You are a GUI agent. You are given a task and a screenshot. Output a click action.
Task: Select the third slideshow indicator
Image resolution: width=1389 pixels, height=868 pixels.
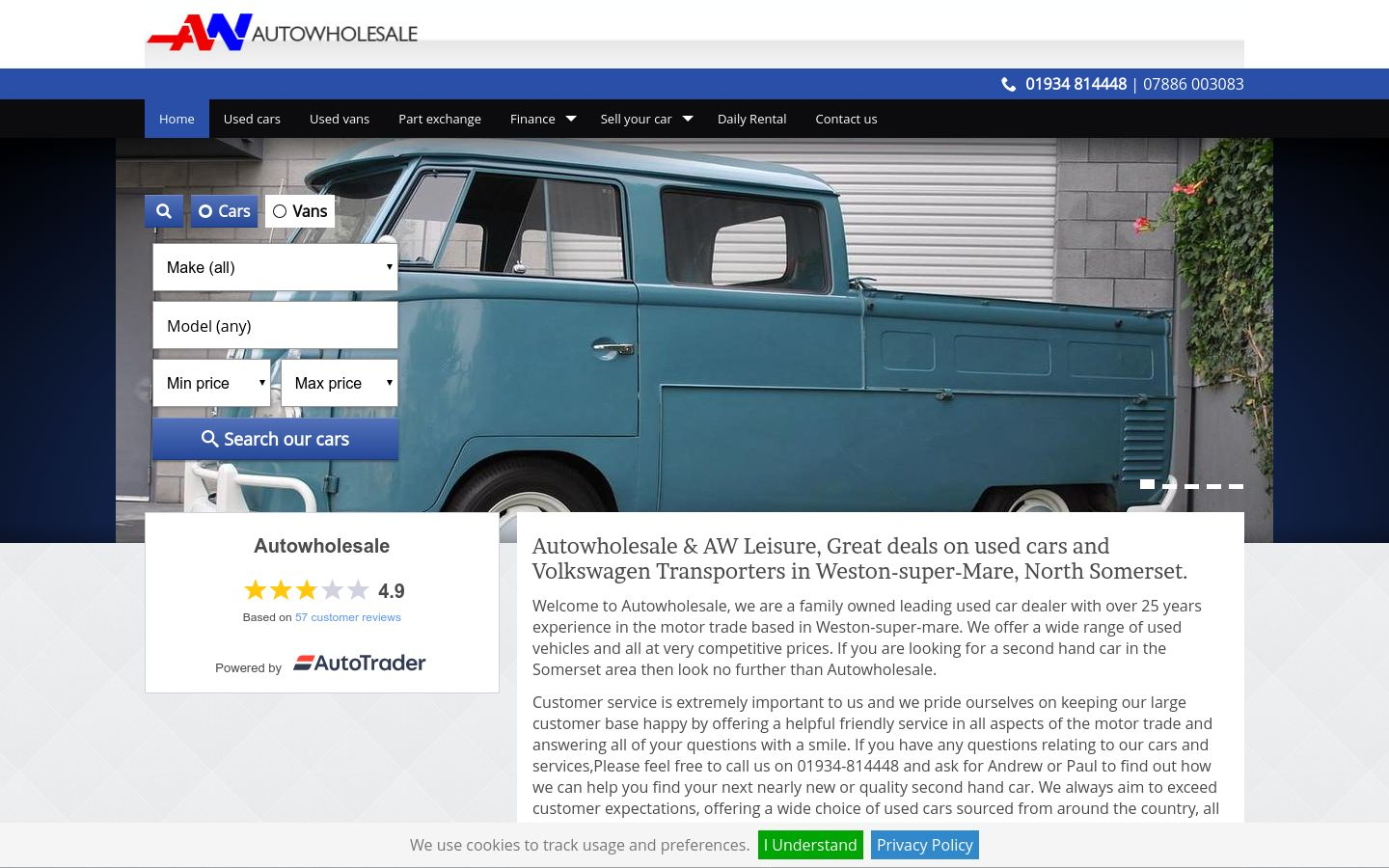coord(1191,486)
